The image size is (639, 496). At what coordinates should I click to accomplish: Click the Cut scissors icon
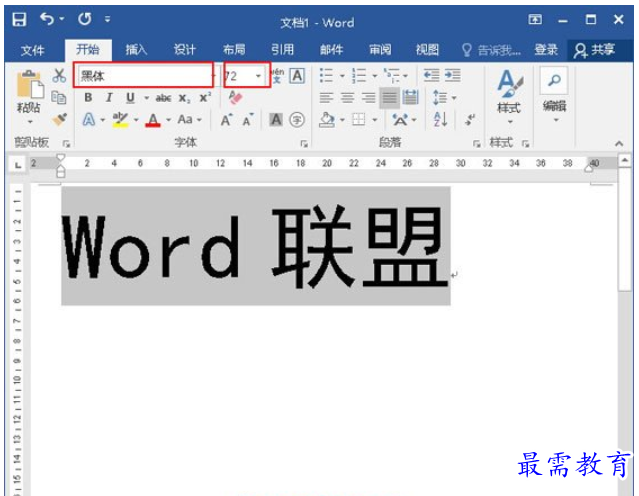(59, 75)
